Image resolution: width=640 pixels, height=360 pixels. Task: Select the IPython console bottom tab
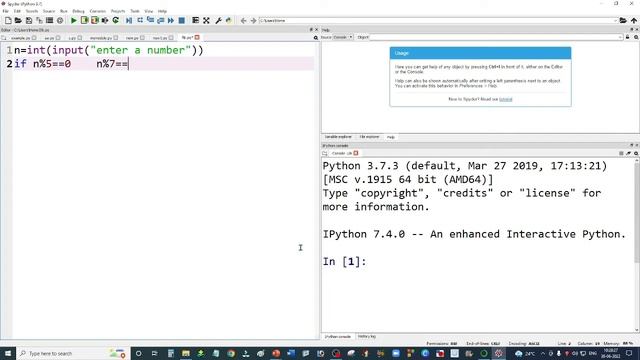point(338,336)
